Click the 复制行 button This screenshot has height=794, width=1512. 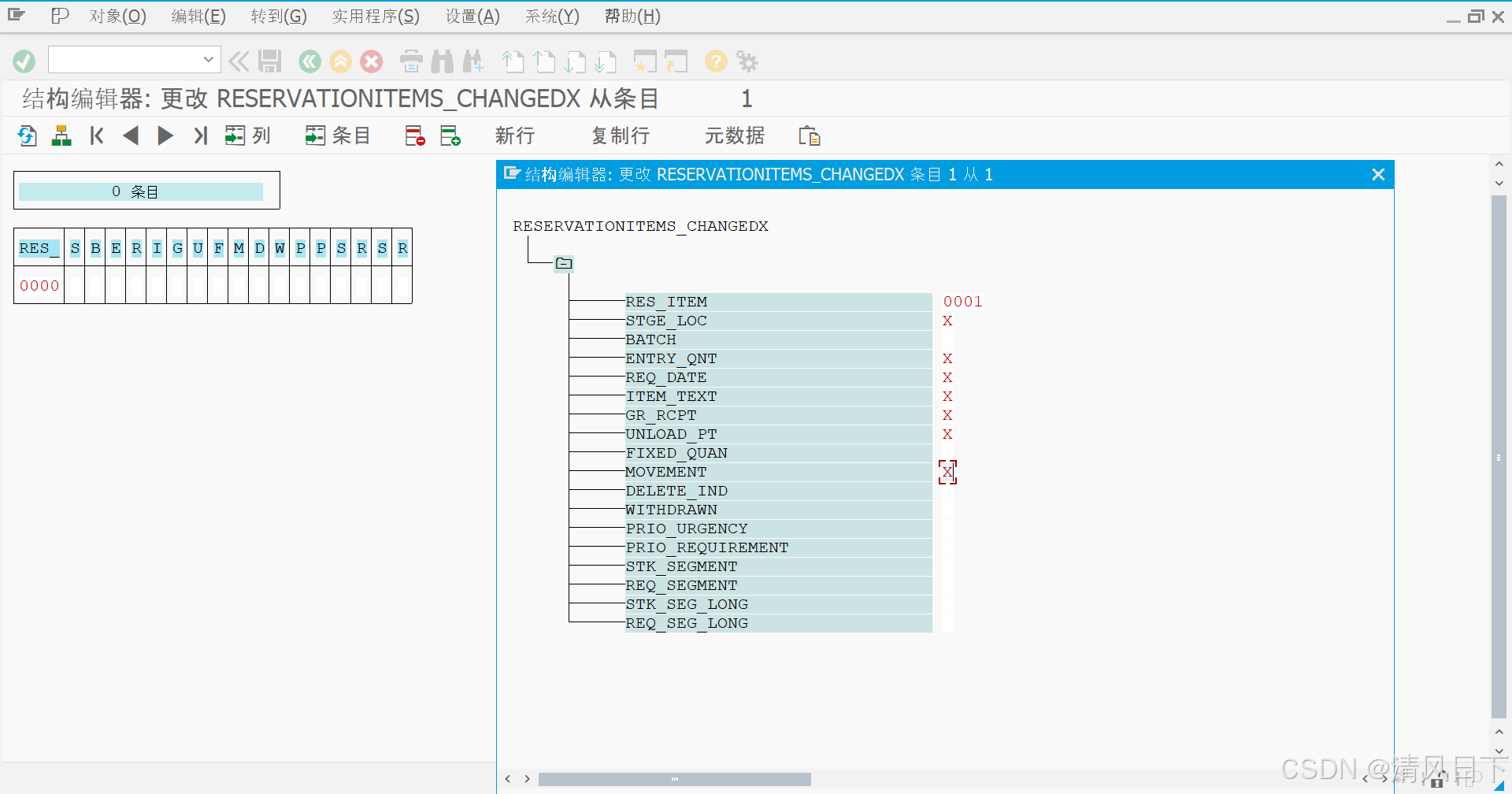[x=620, y=135]
